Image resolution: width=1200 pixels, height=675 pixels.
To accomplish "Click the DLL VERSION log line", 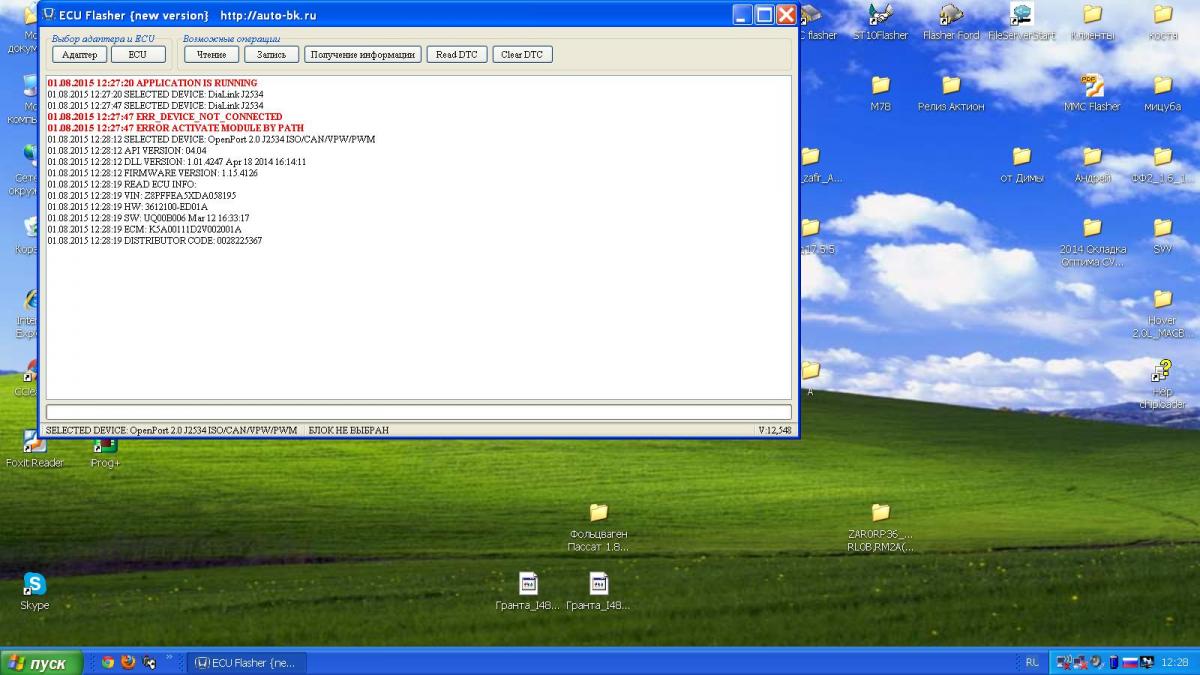I will [x=177, y=161].
